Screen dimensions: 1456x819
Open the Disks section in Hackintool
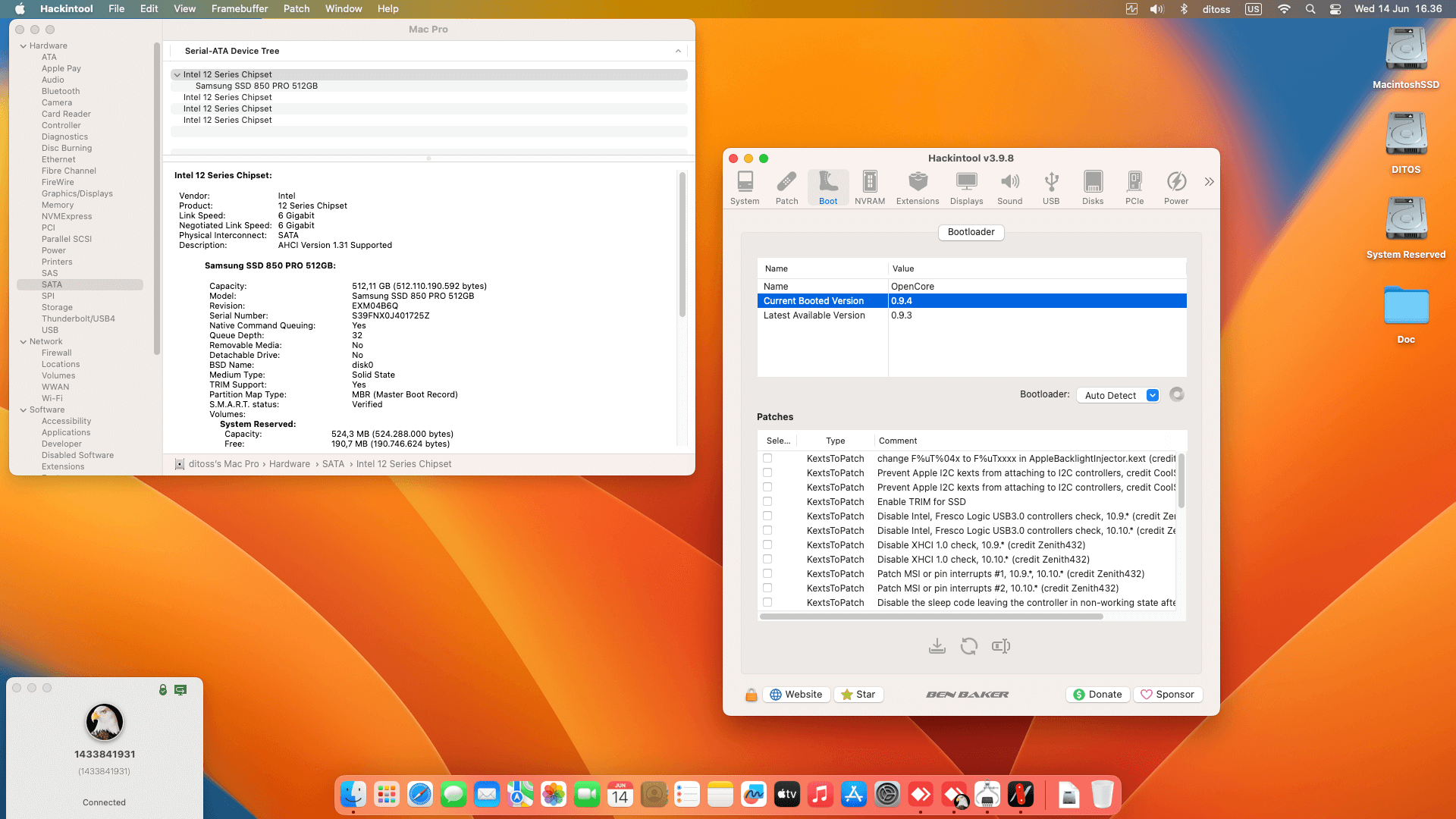click(1093, 187)
